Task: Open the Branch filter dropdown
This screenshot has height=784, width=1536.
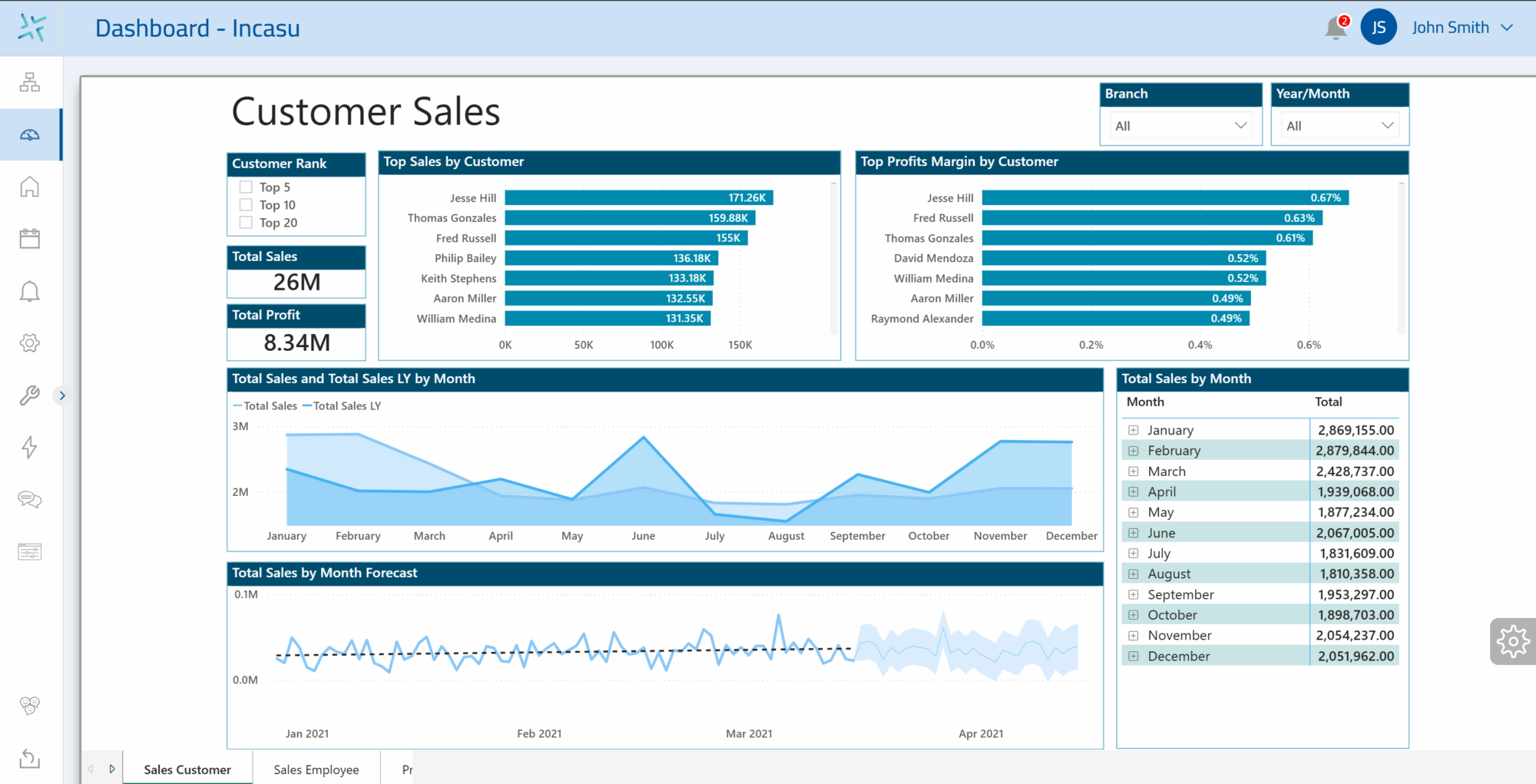Action: pyautogui.click(x=1181, y=125)
